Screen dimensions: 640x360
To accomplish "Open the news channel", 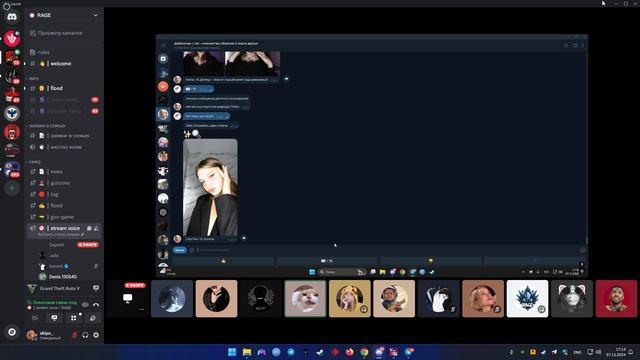I will click(64, 172).
